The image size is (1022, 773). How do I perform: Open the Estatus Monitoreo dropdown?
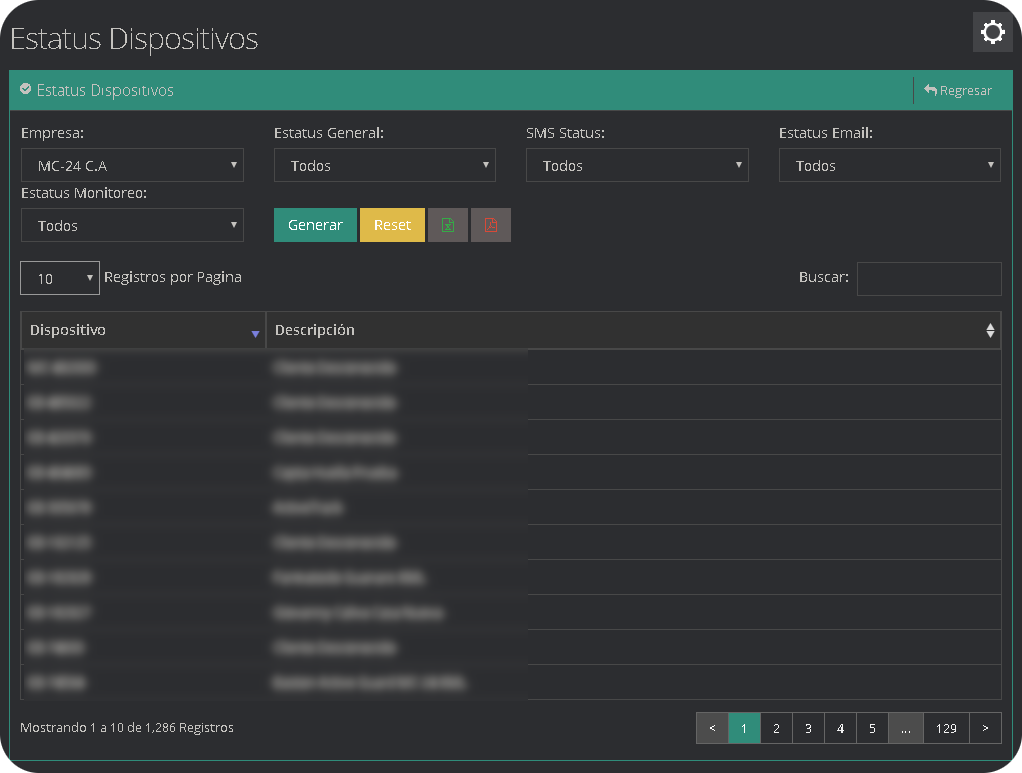(x=132, y=226)
